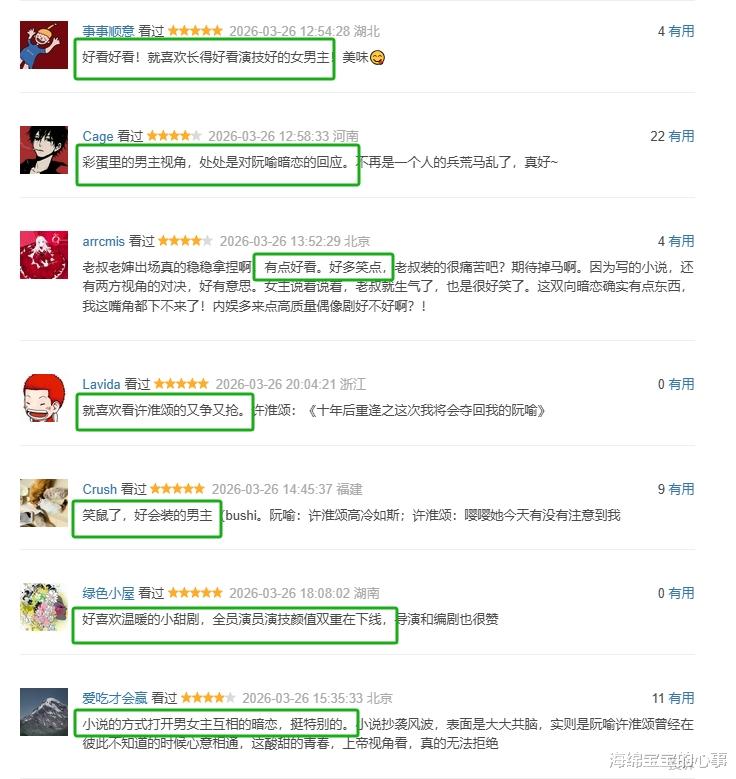
Task: Mark 爱吃才会赢's review as 有用
Action: (681, 698)
